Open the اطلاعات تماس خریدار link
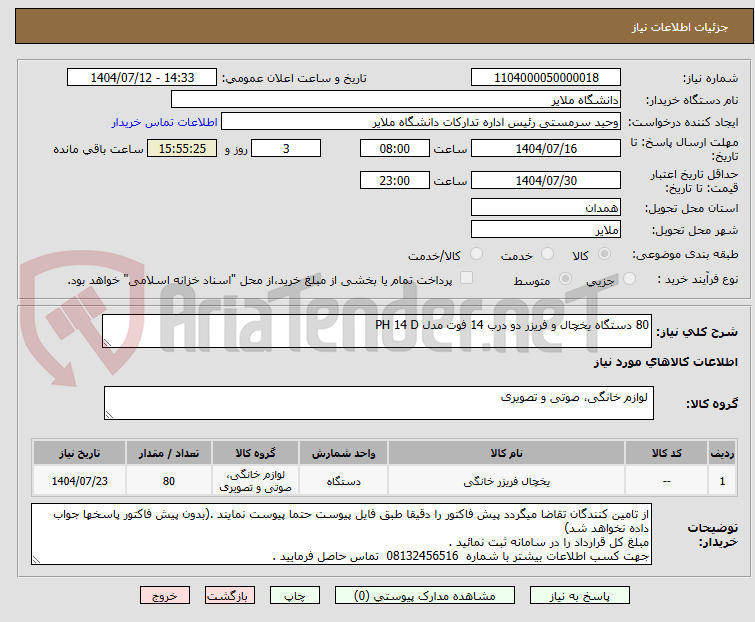 165,122
